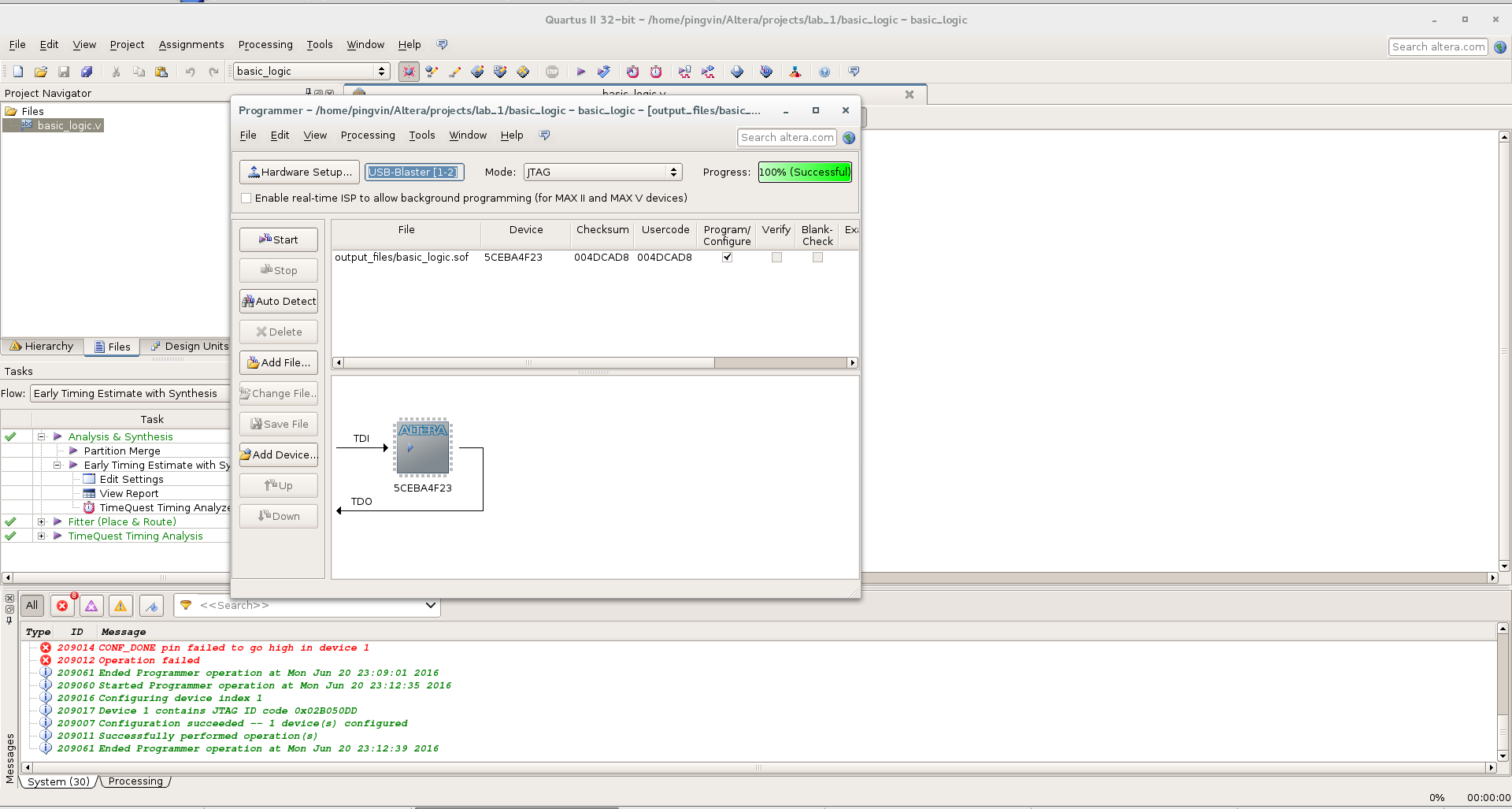1512x809 pixels.
Task: Toggle the All messages filter button
Action: pos(31,606)
